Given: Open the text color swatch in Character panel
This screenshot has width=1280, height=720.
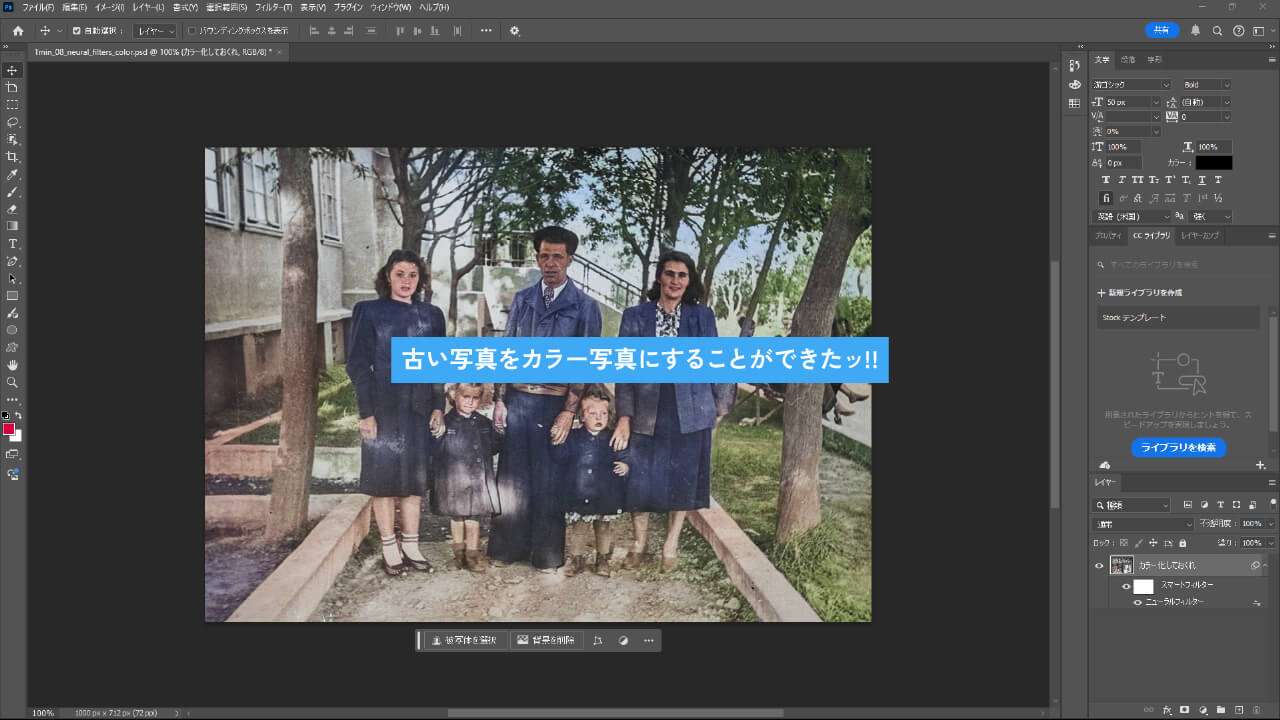Looking at the screenshot, I should coord(1214,162).
